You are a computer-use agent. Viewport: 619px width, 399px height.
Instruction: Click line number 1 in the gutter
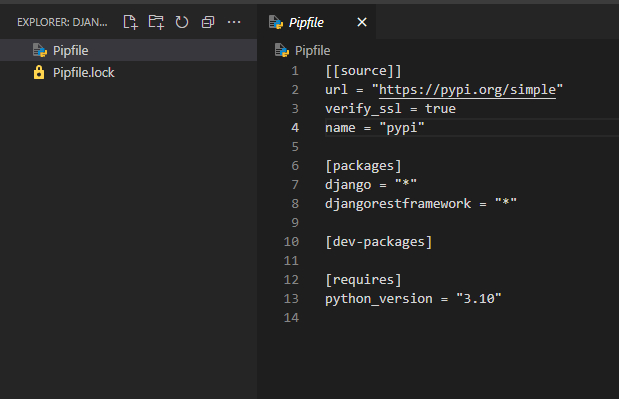point(295,71)
